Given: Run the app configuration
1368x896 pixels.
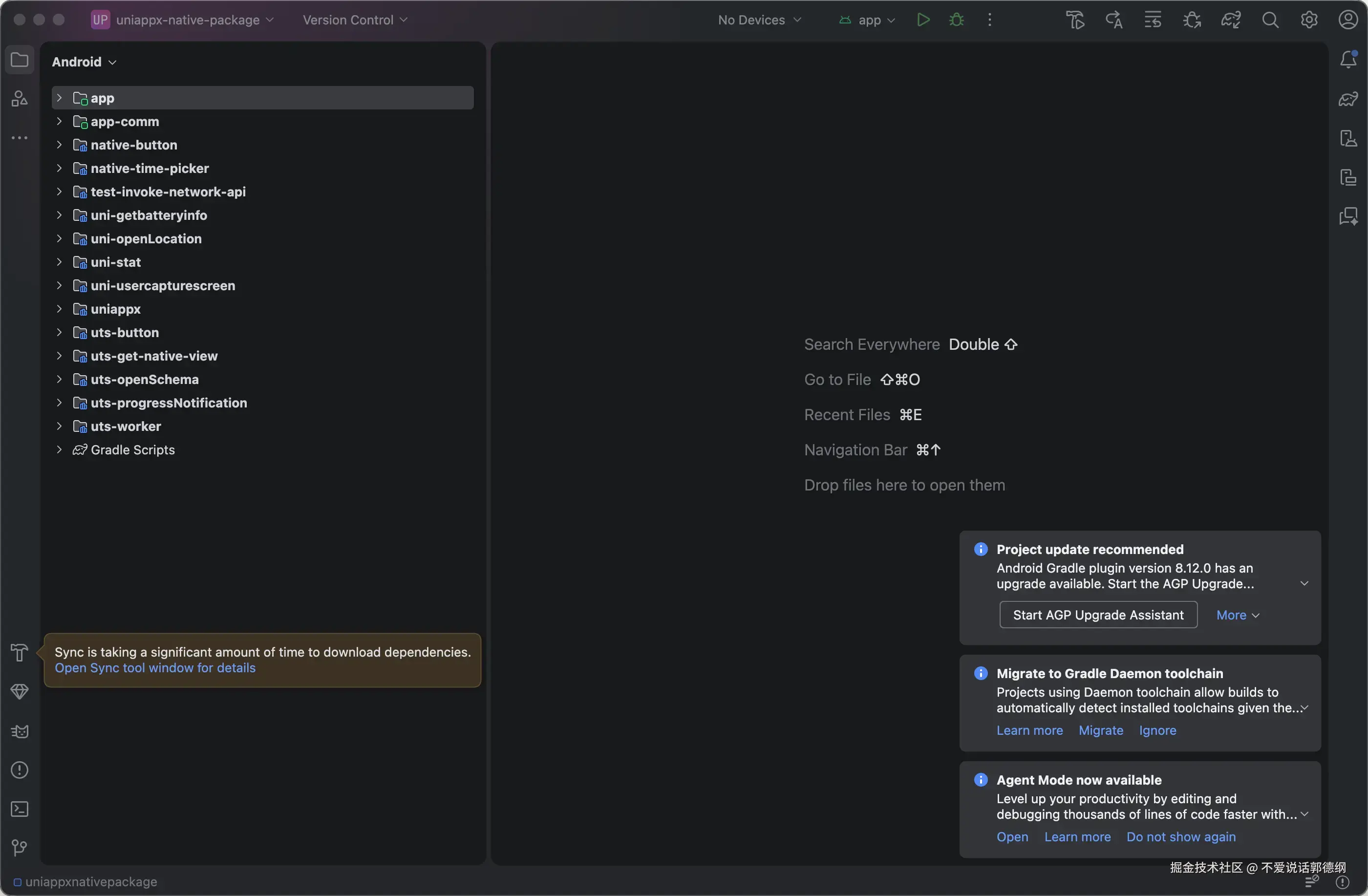Looking at the screenshot, I should pyautogui.click(x=923, y=20).
